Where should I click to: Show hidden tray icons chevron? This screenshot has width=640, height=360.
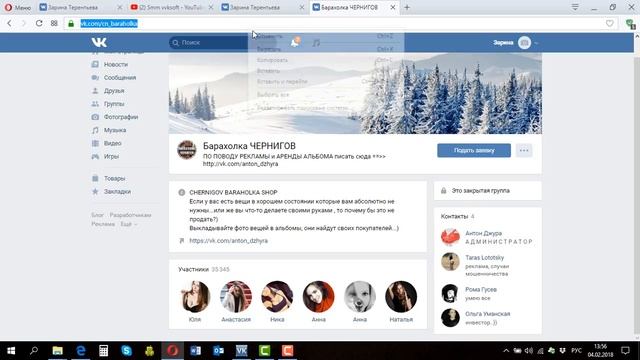506,351
